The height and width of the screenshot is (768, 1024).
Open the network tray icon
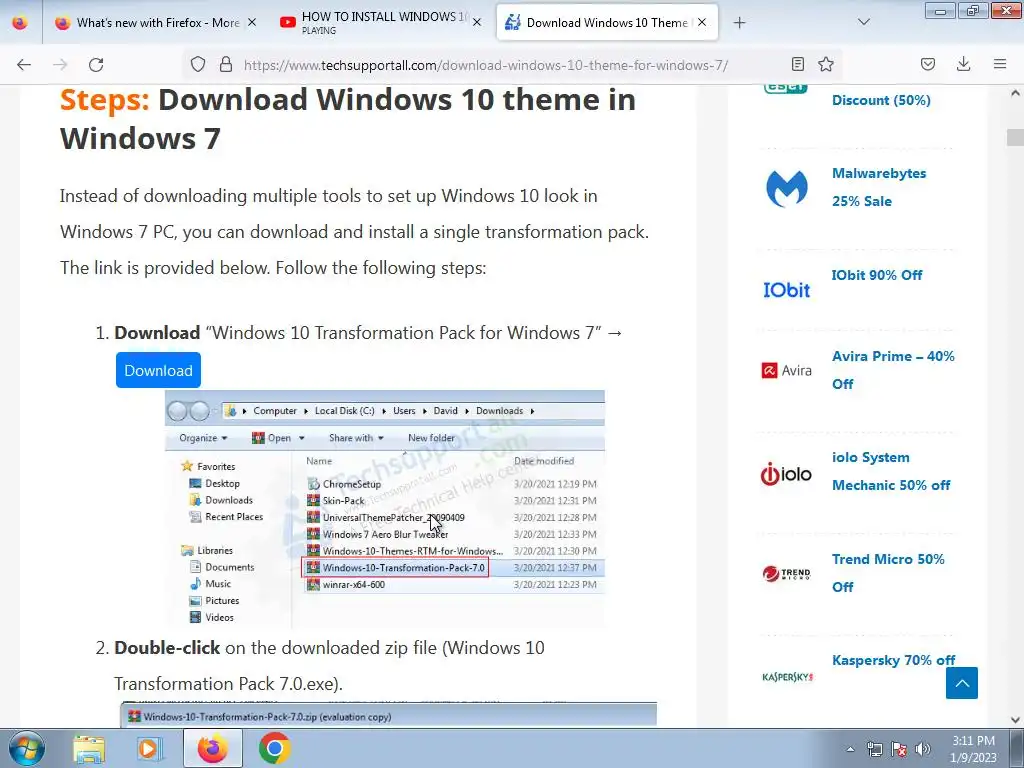tap(874, 749)
